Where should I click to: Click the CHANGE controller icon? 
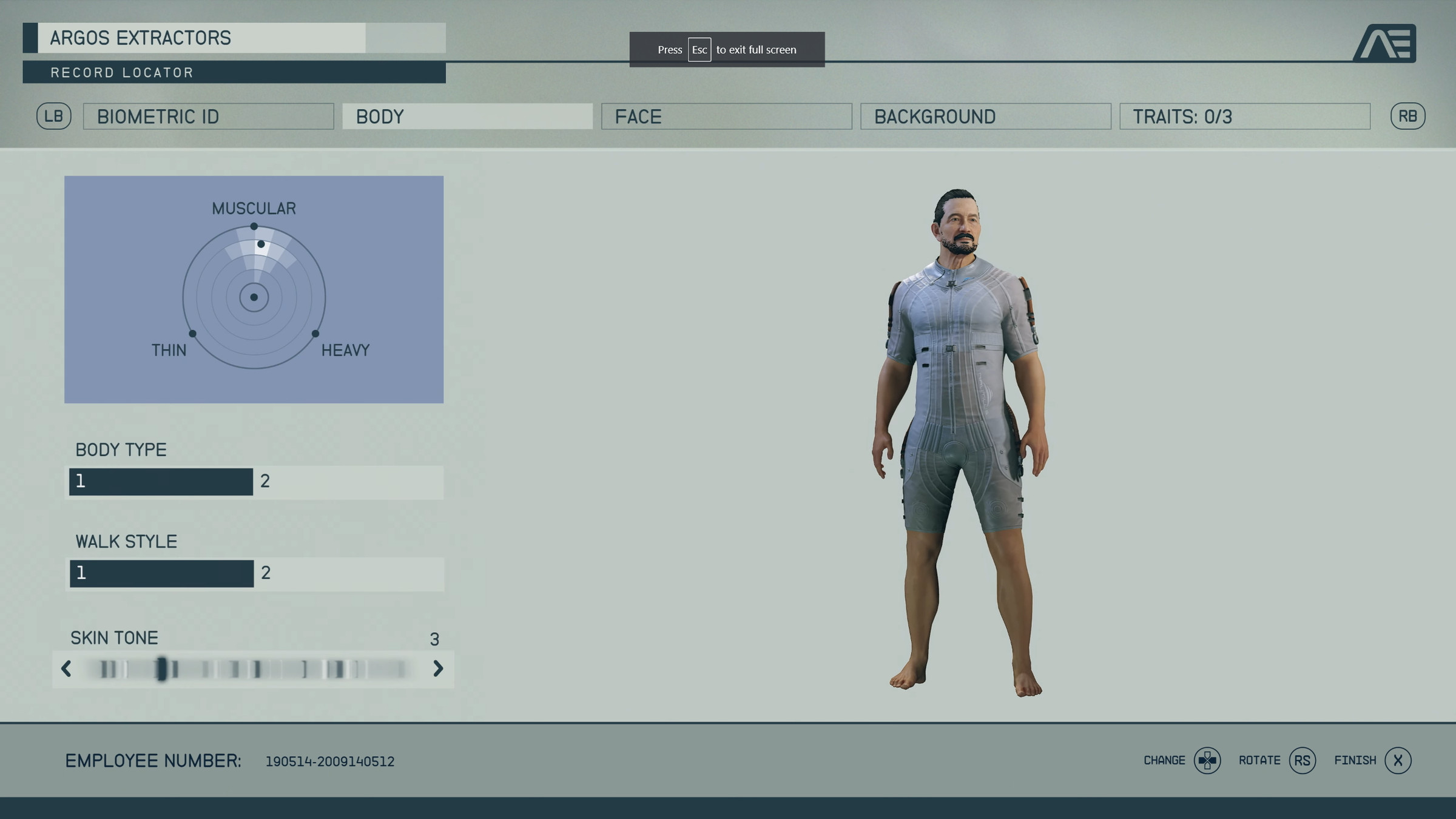click(1206, 760)
